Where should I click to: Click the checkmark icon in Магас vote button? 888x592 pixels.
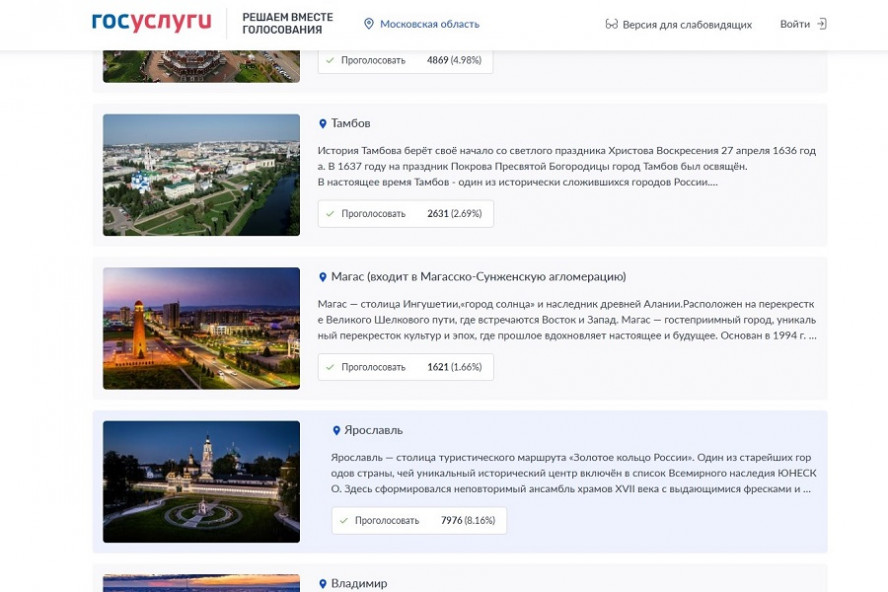[x=330, y=367]
